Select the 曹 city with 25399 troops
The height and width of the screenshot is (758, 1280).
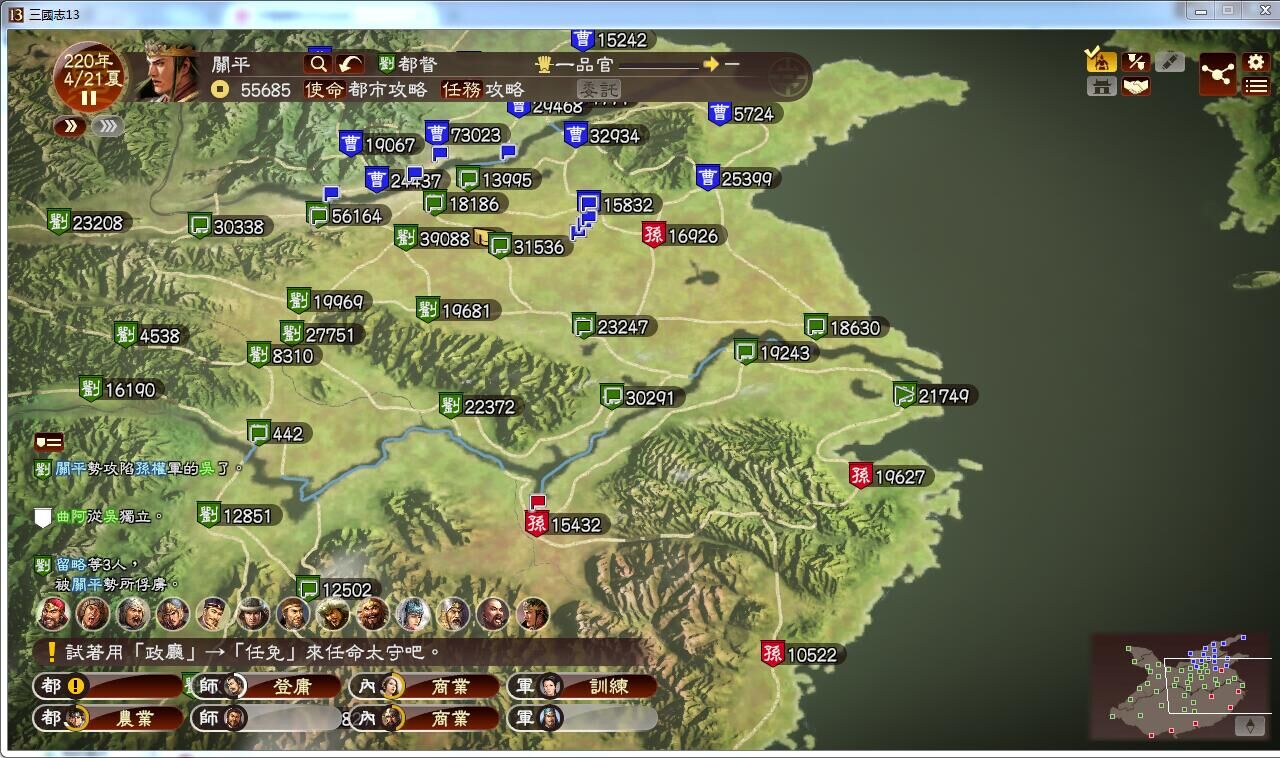(x=735, y=178)
